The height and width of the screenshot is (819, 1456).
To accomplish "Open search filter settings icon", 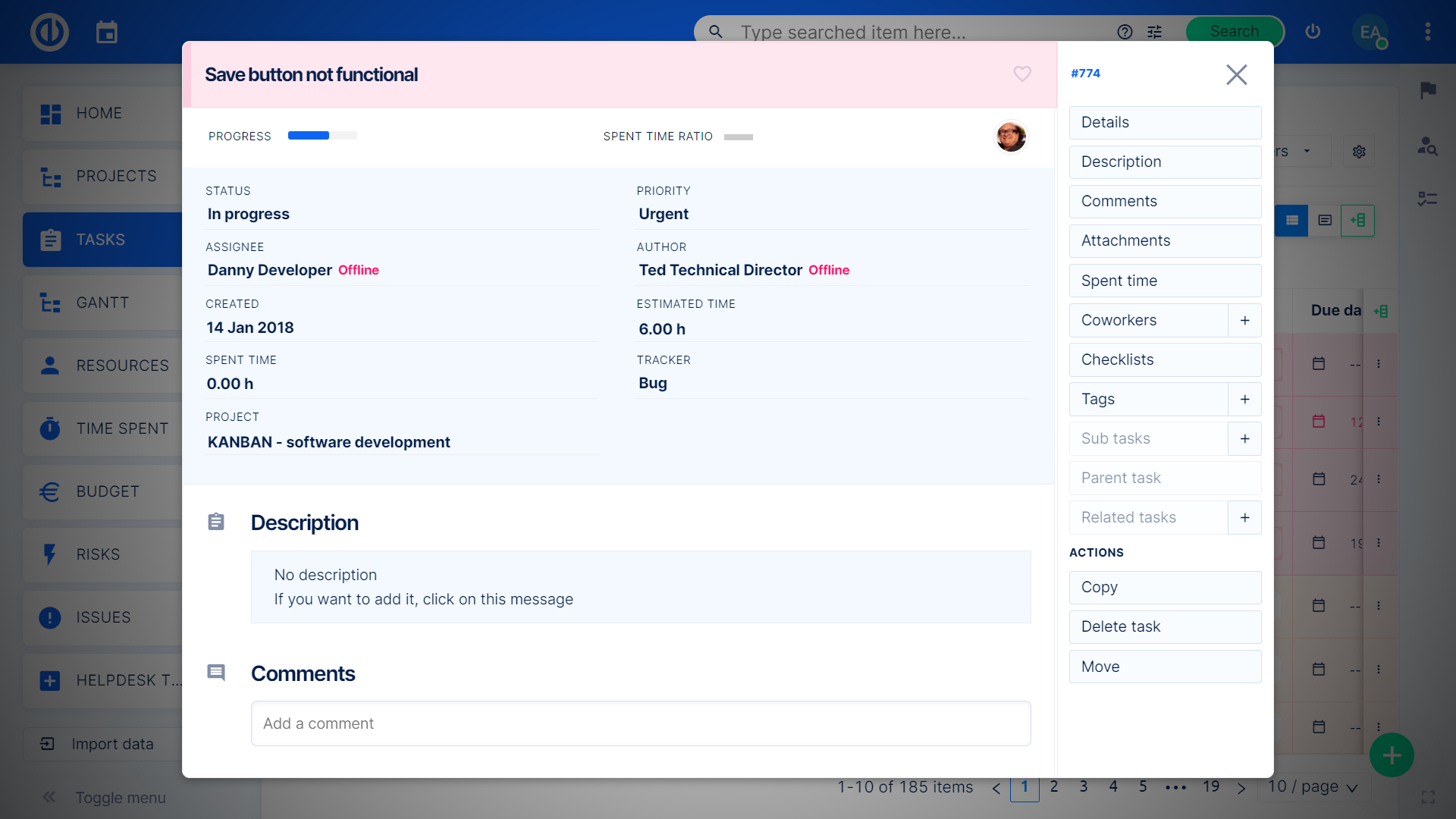I will (1154, 32).
